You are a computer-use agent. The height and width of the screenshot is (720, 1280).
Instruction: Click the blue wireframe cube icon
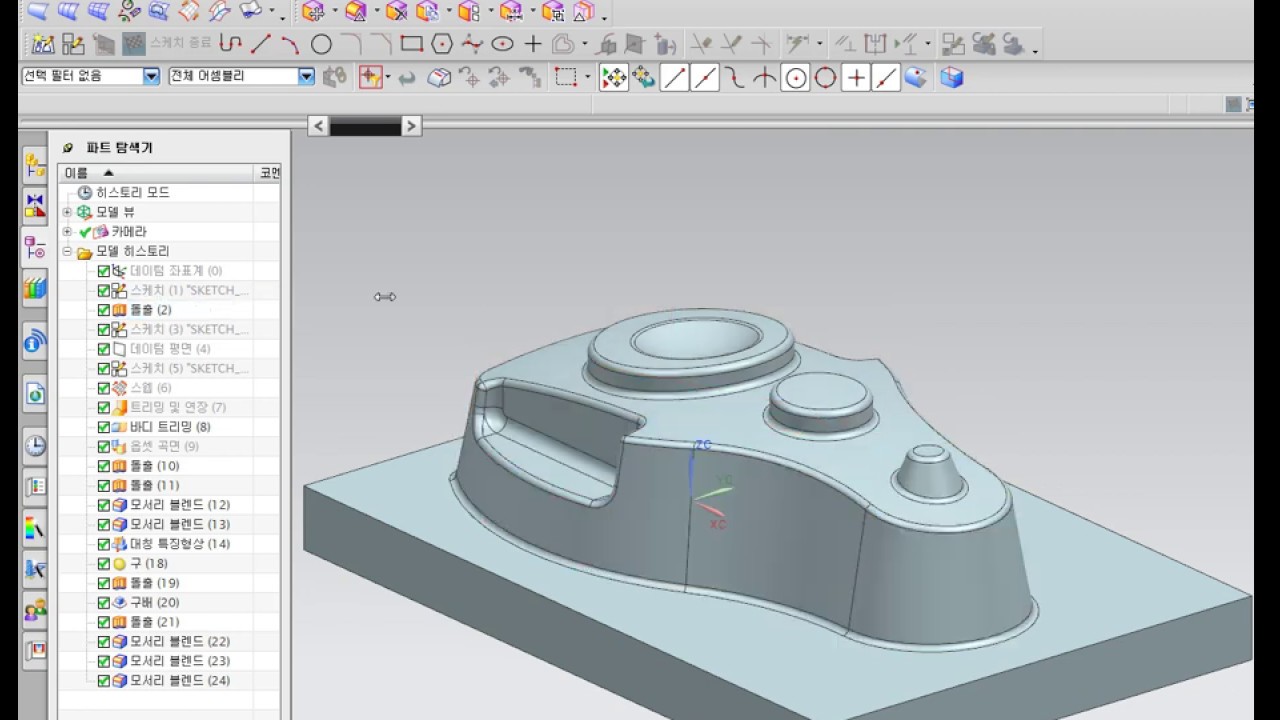[951, 77]
